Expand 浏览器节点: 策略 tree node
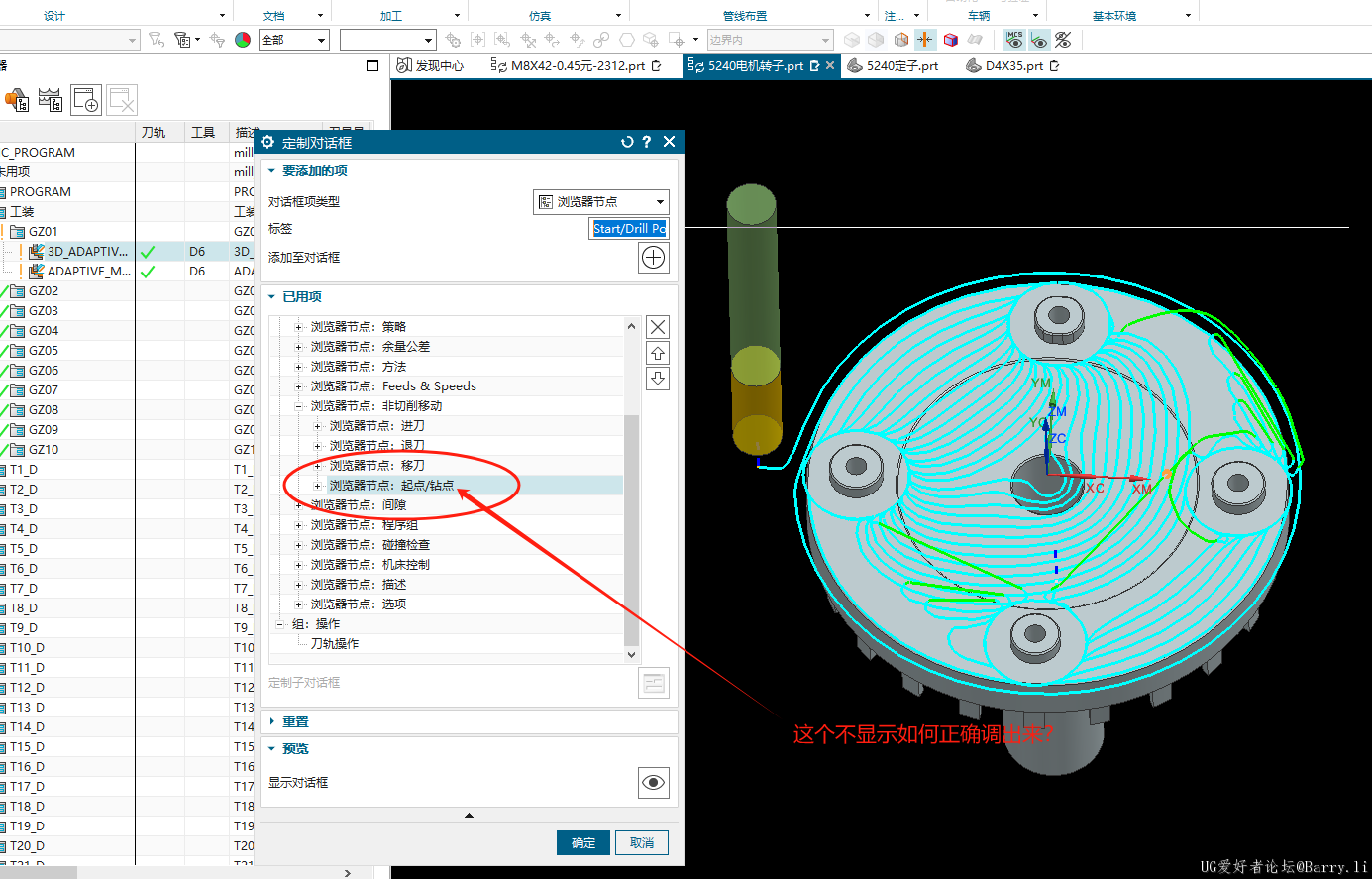Viewport: 1372px width, 879px height. tap(298, 327)
